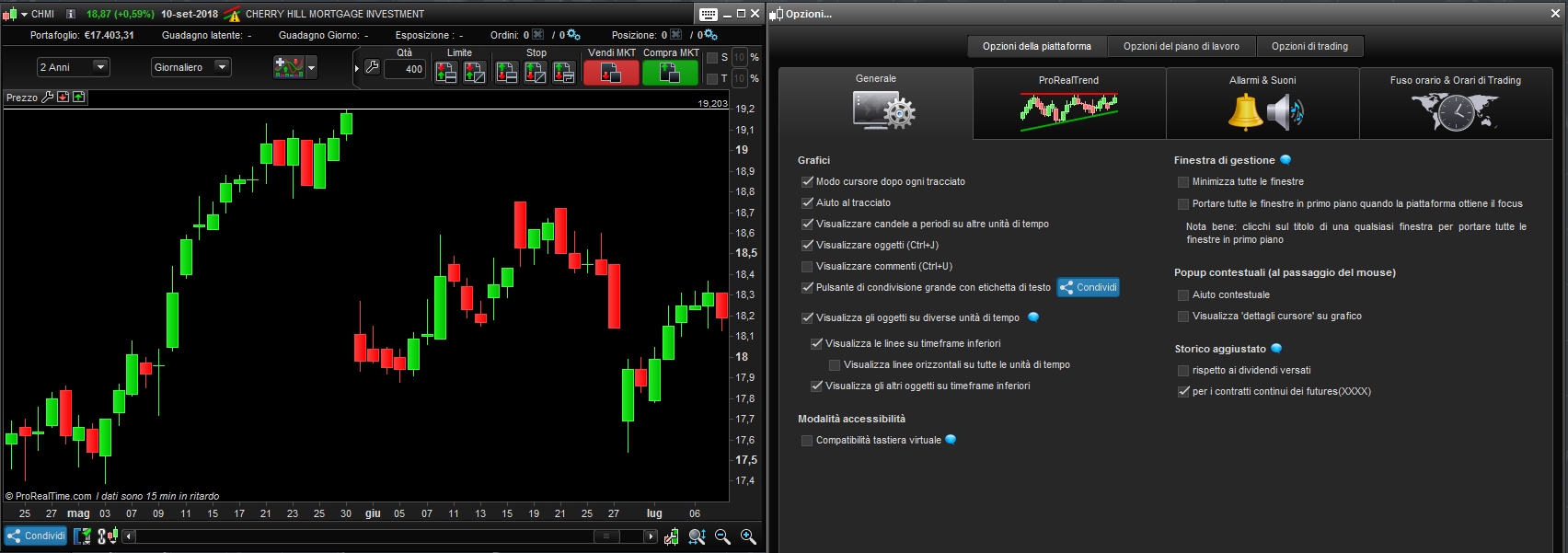Click the second Stop order icon
Screen dimensions: 1568x553
(536, 72)
